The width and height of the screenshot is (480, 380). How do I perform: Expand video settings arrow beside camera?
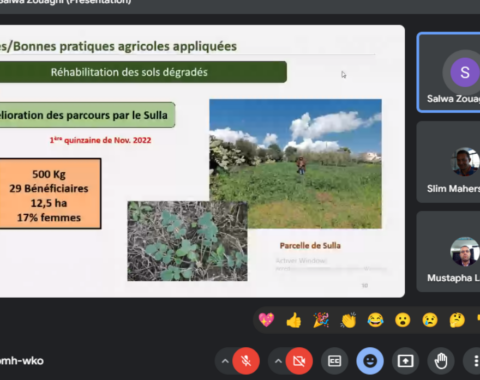[278, 361]
